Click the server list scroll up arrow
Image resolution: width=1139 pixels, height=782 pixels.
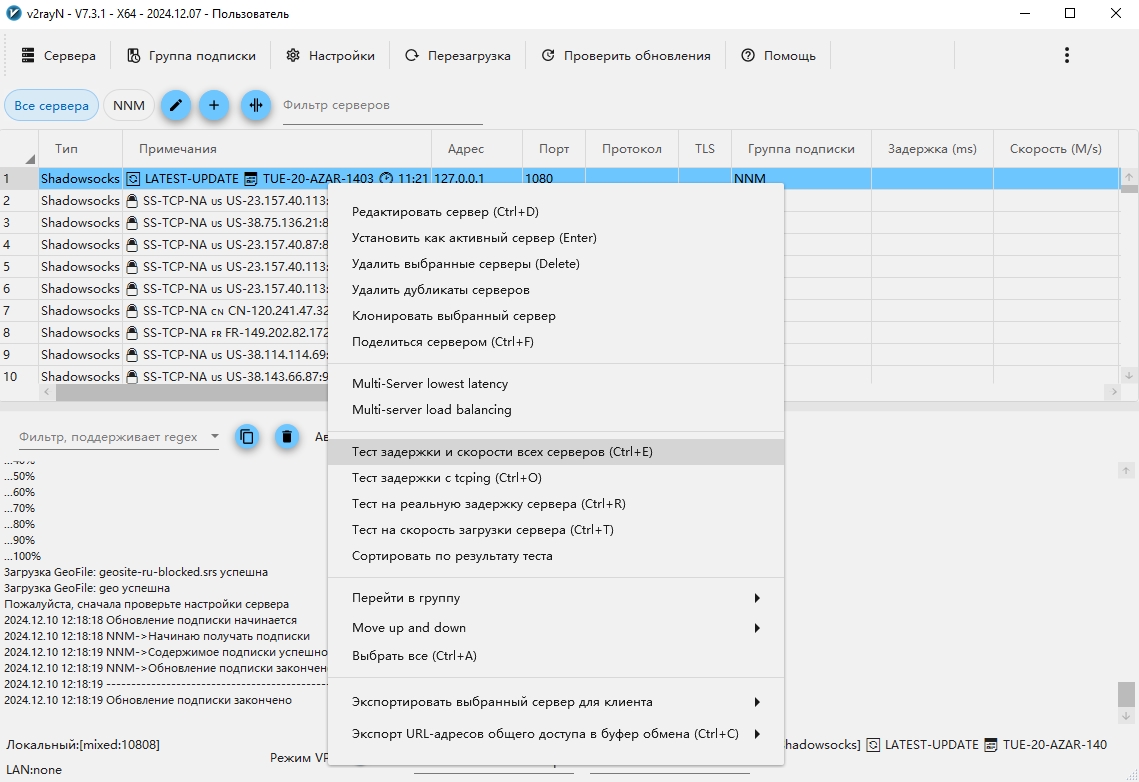tap(1129, 176)
